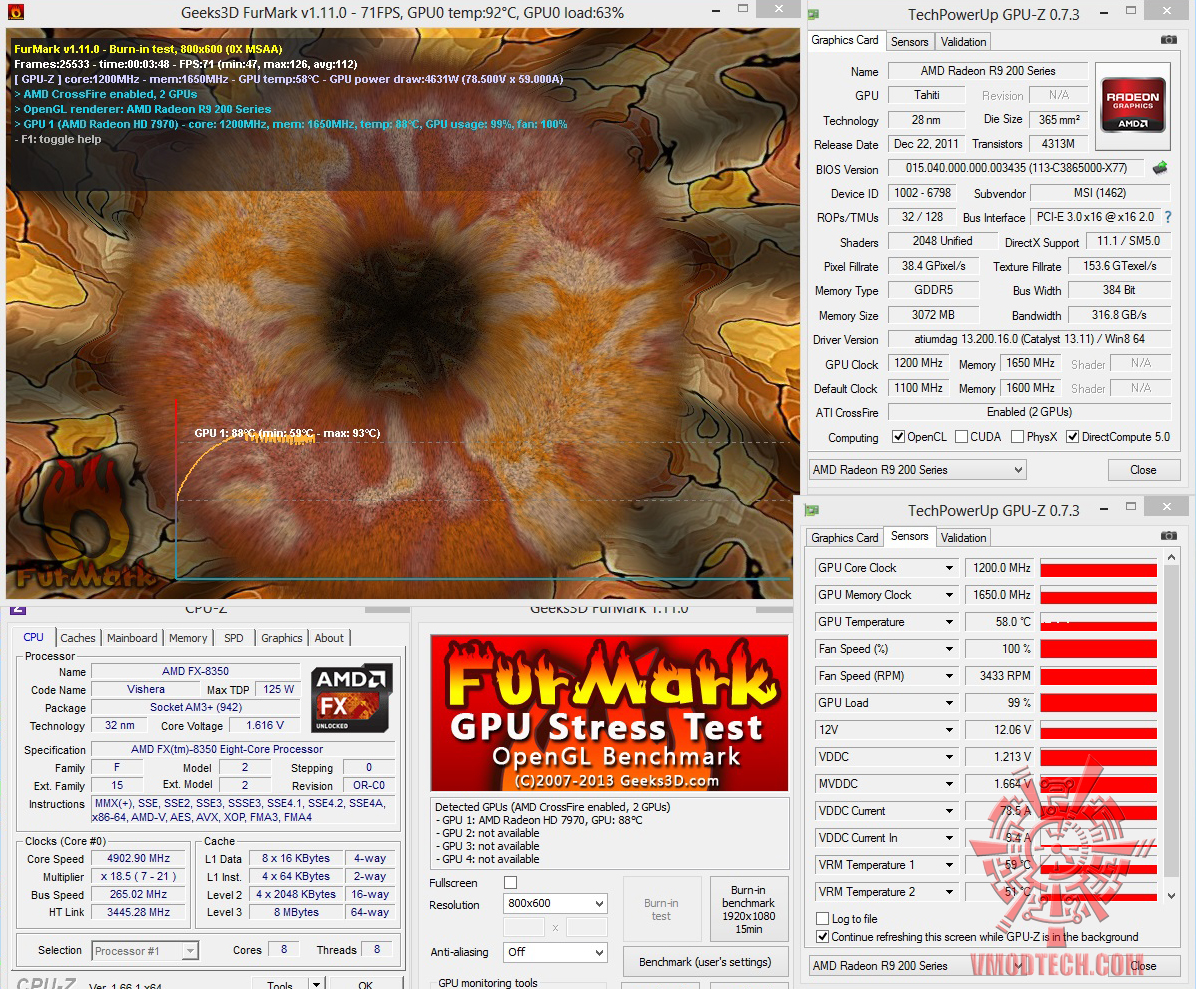Open Validation tab in lower GPU-Z

963,538
